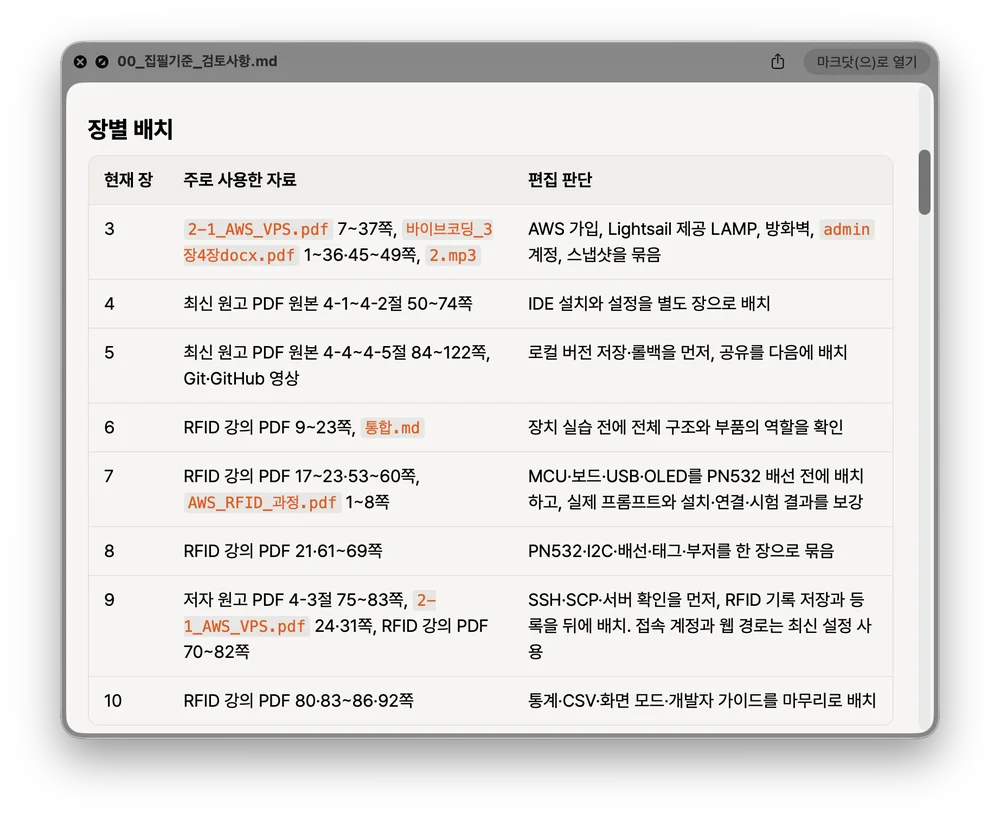
Task: Click '저자 원고 PDF 4-3절 75~83쪽,' text
Action: pyautogui.click(x=295, y=600)
